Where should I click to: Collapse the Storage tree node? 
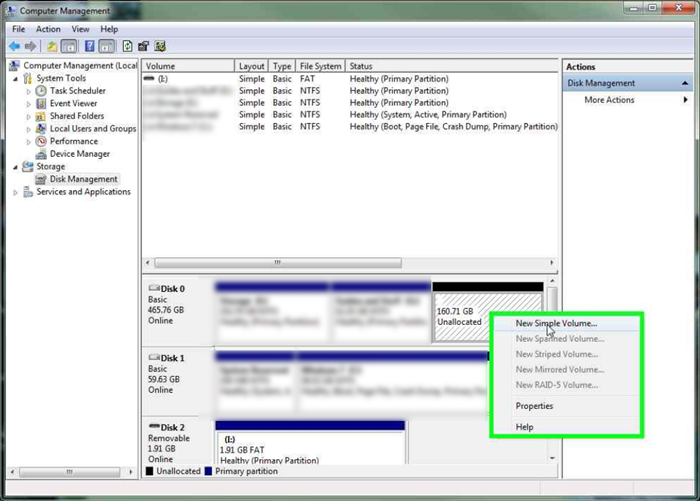(16, 167)
